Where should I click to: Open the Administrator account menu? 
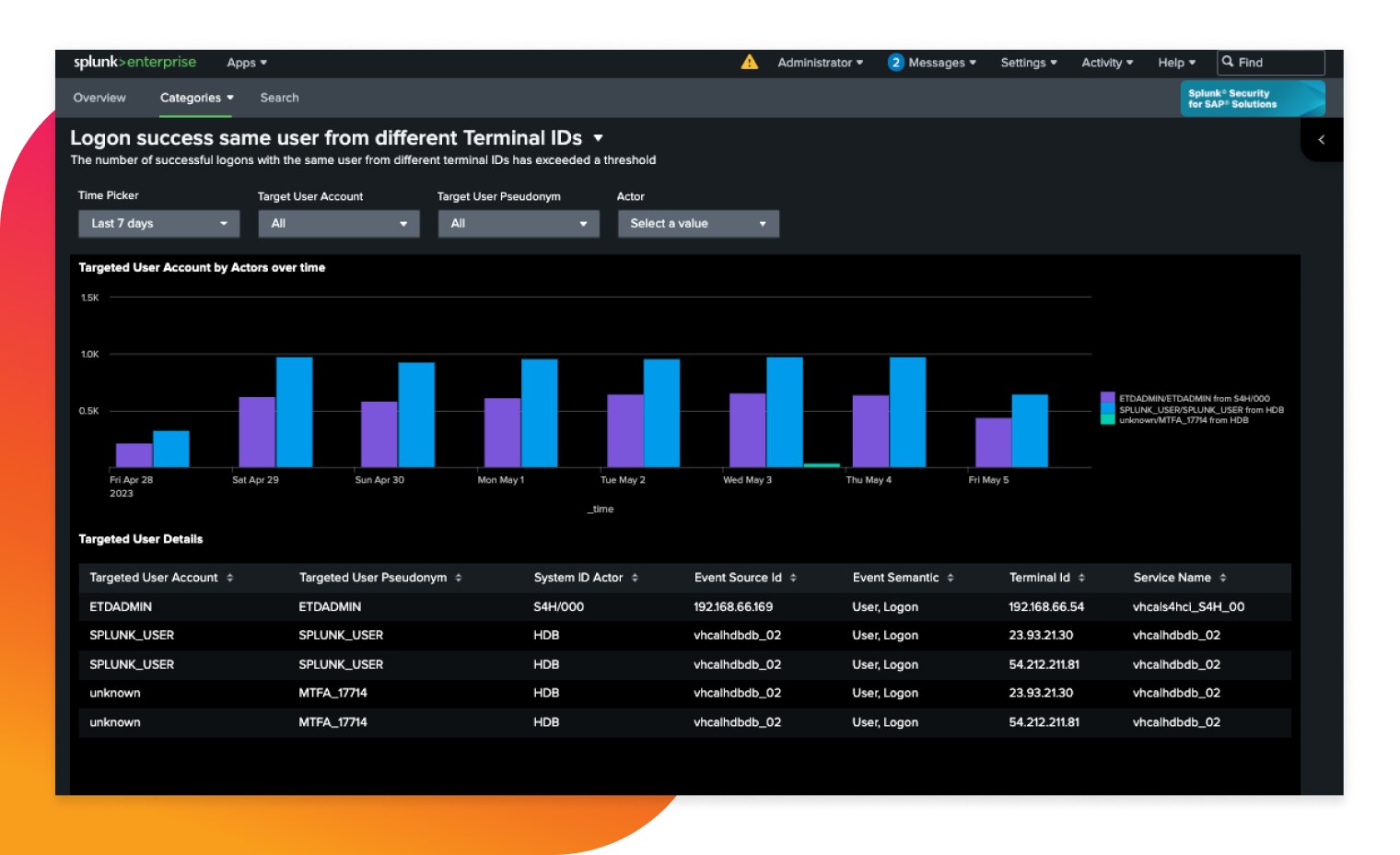pyautogui.click(x=819, y=62)
